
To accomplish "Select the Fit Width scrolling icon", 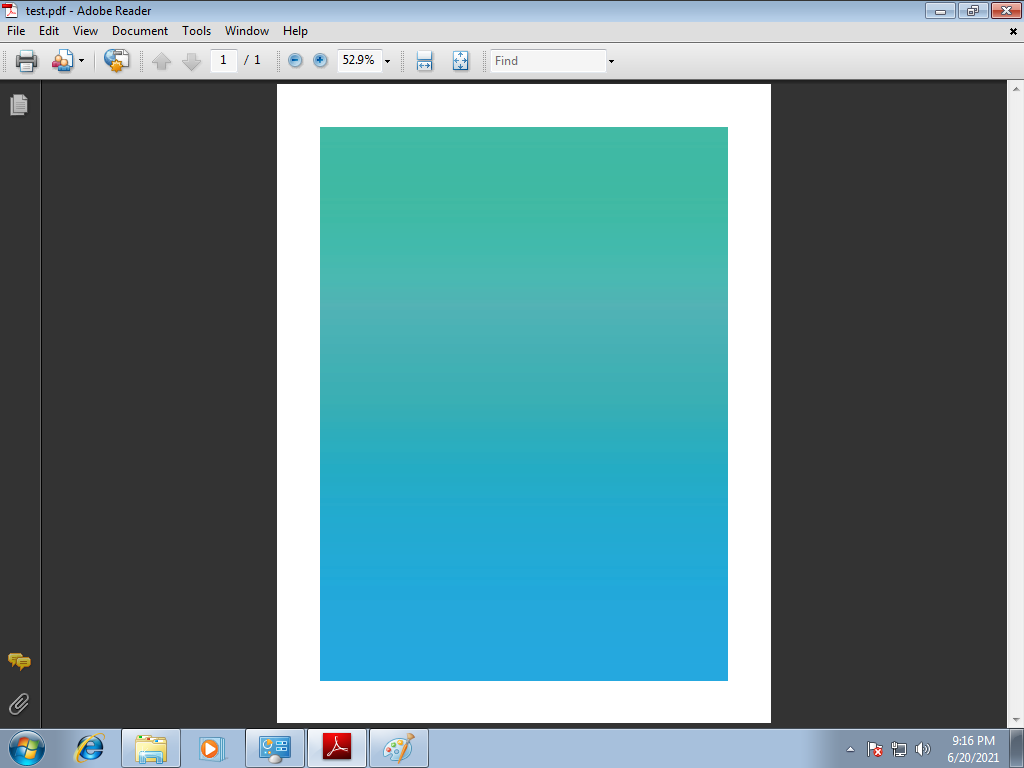I will (x=424, y=61).
